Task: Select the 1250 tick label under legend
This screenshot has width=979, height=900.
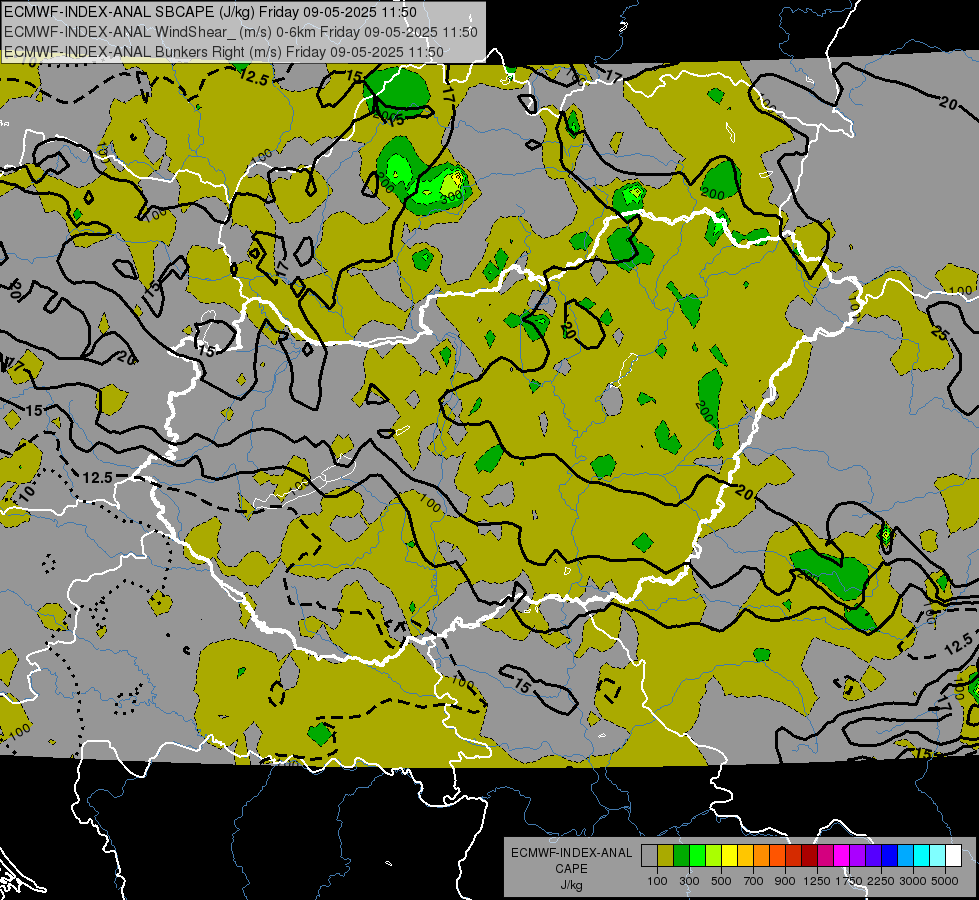Action: [817, 881]
